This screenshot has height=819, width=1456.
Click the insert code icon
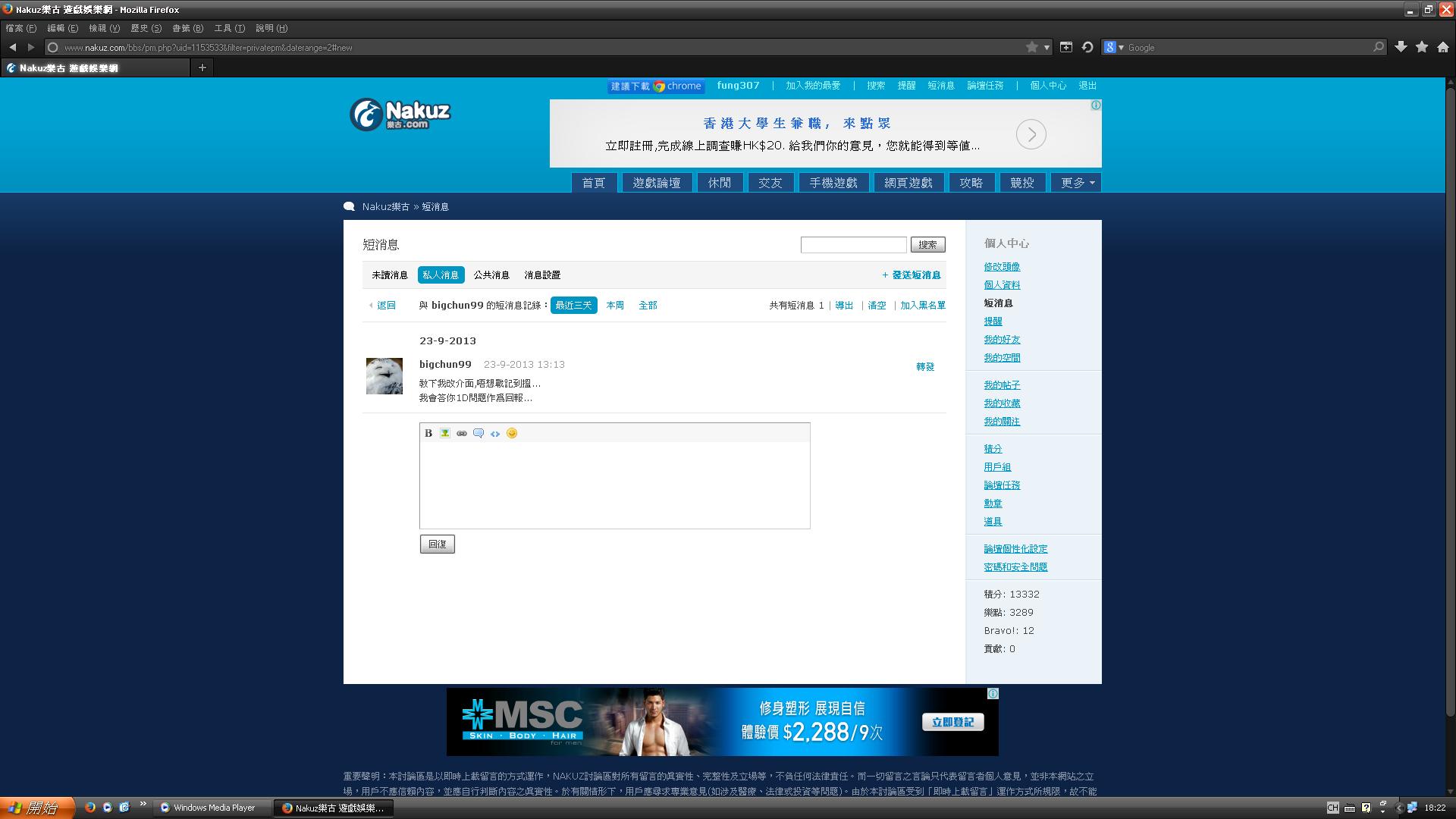(495, 433)
